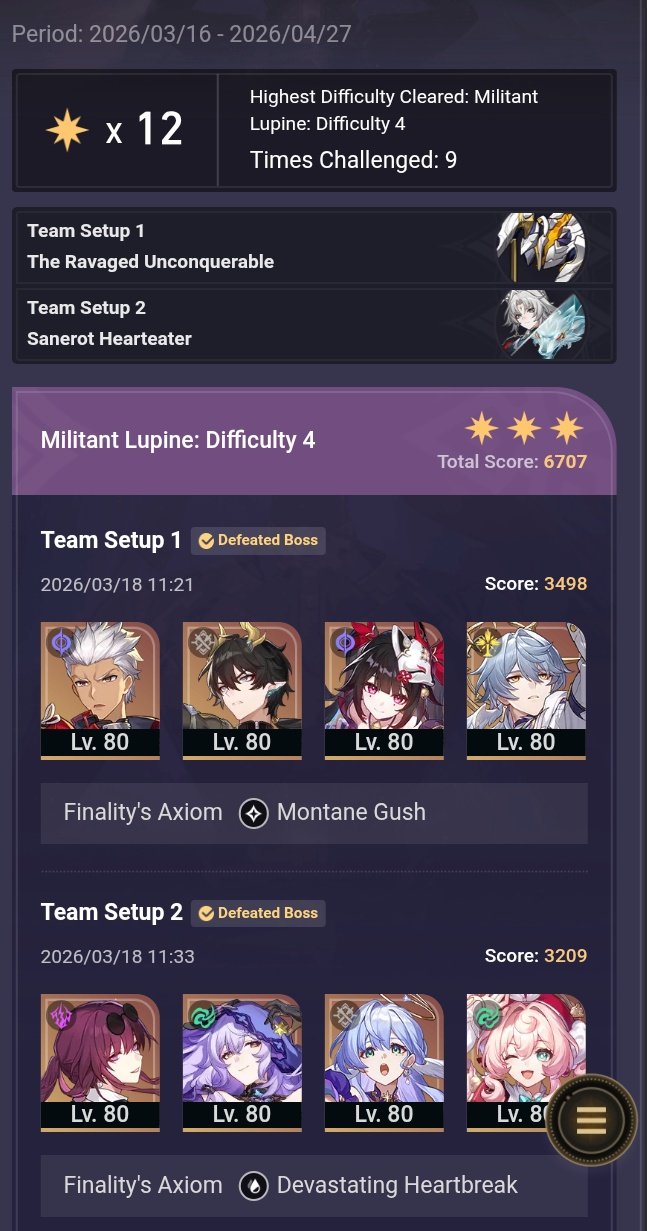Select the white-haired character in Team Setup 1
This screenshot has height=1231, width=647.
click(100, 691)
